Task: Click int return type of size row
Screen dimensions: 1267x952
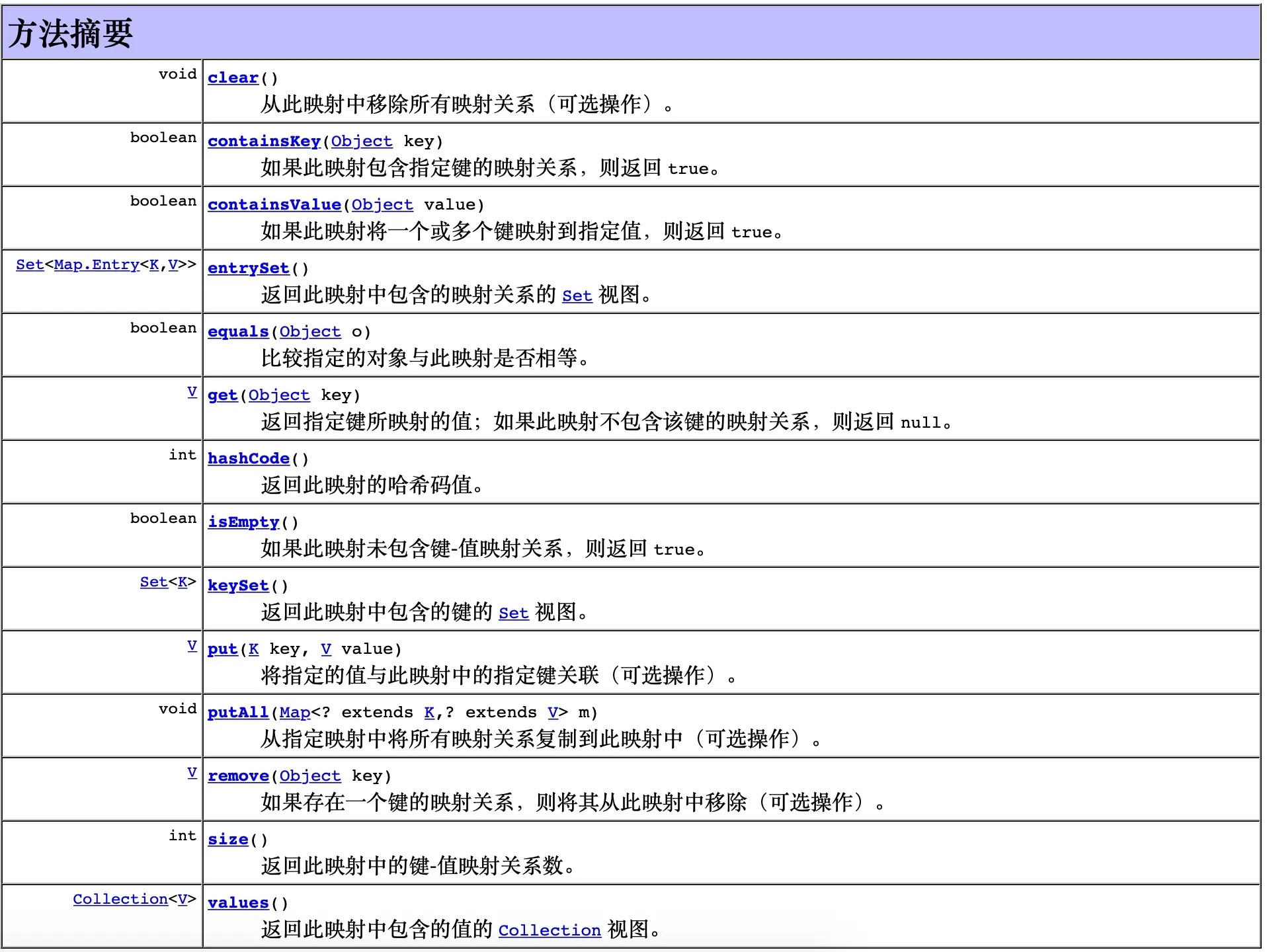Action: tap(183, 836)
